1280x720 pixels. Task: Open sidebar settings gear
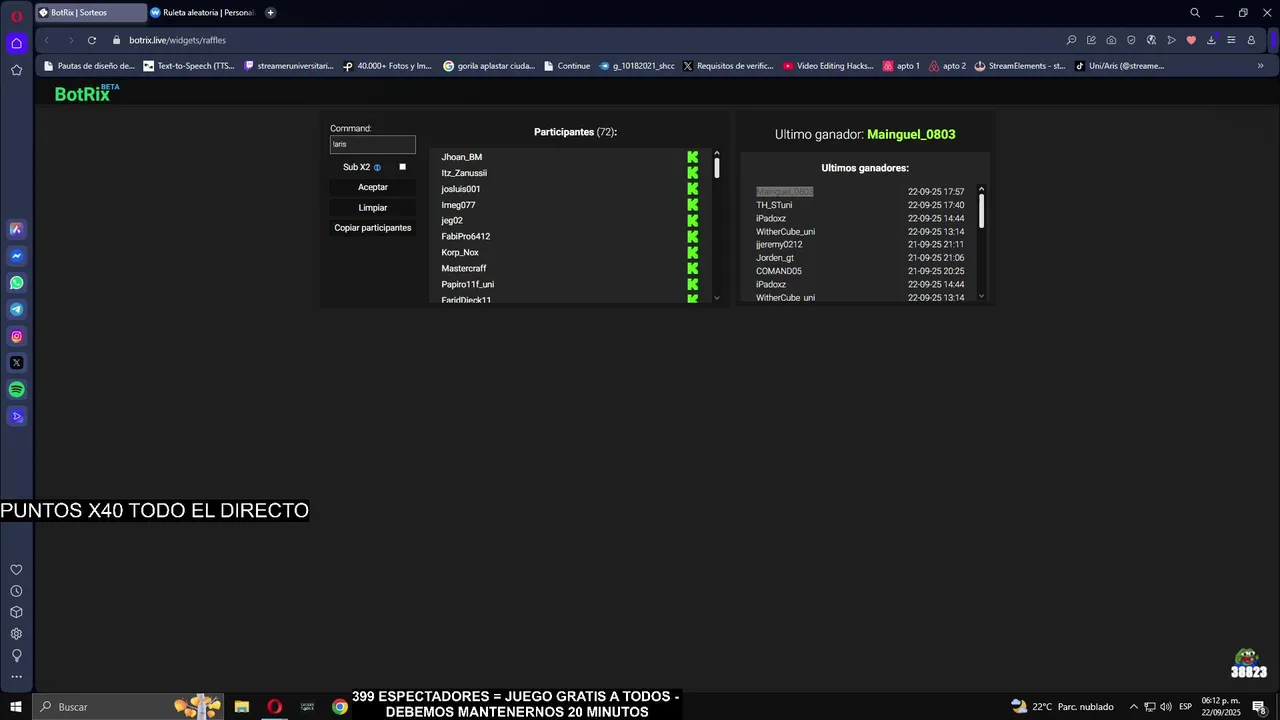tap(16, 634)
